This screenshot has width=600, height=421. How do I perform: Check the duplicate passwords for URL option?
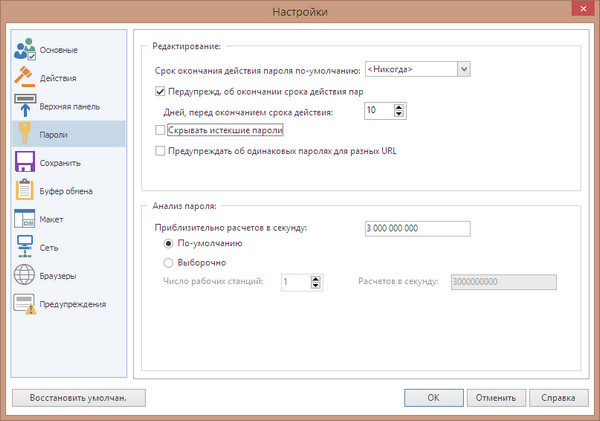coord(161,152)
